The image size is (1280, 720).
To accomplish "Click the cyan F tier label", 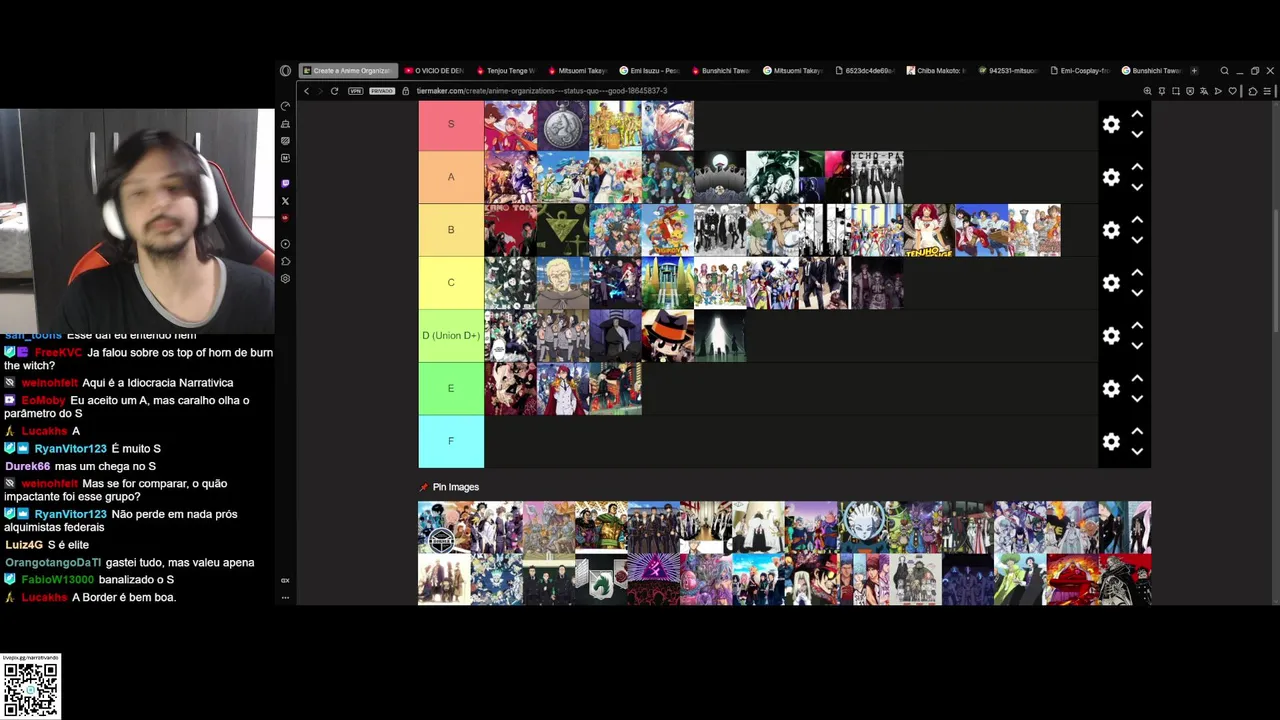I will click(x=451, y=441).
